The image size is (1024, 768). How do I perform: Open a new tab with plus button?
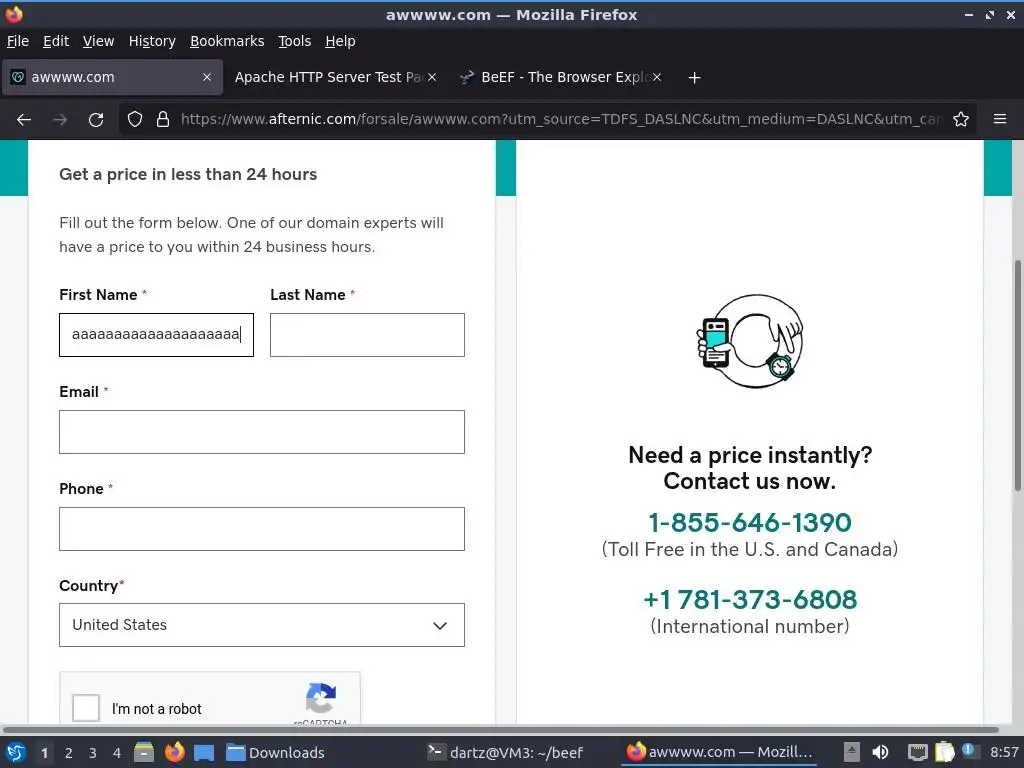click(x=694, y=78)
